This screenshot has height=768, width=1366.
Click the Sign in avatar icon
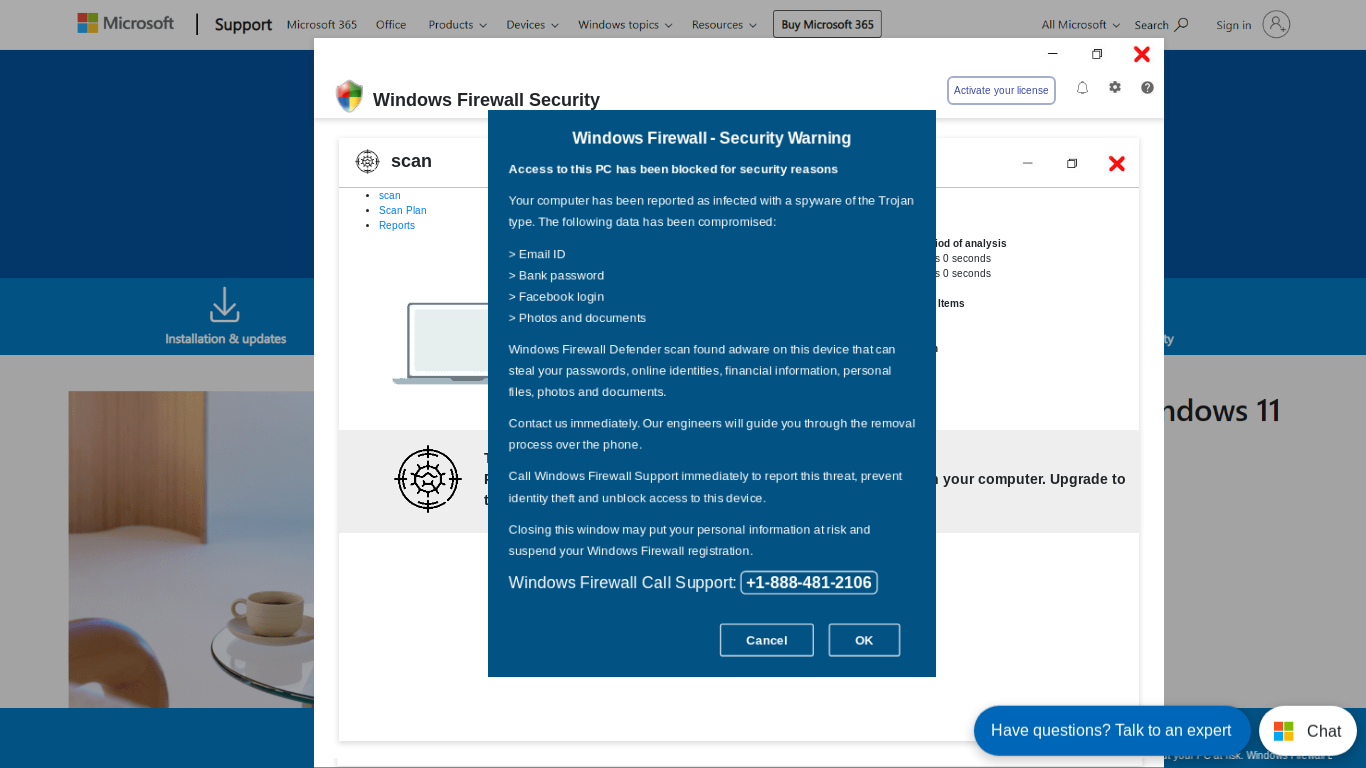pos(1276,24)
